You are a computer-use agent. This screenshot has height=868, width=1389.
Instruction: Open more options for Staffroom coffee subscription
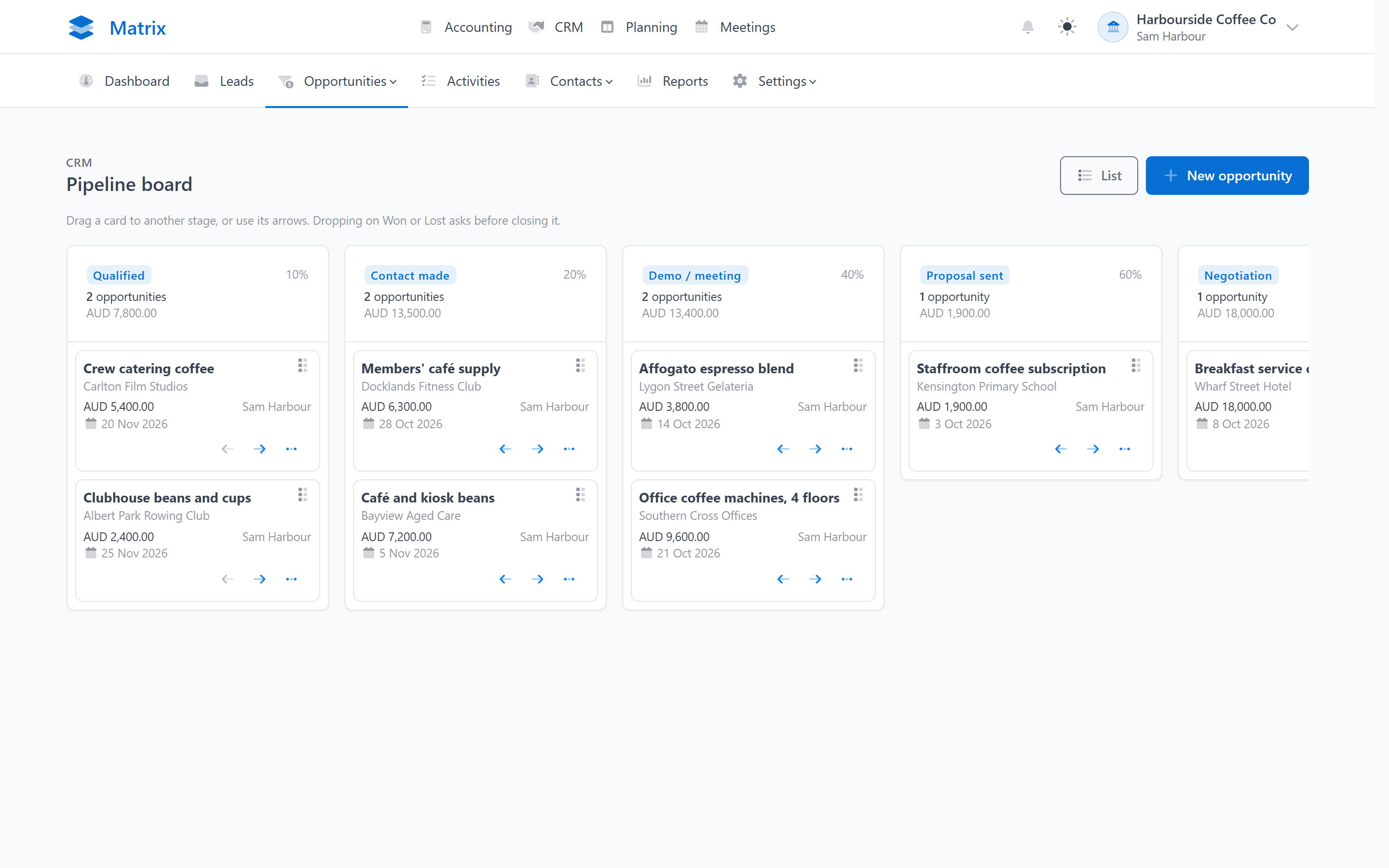(x=1125, y=449)
